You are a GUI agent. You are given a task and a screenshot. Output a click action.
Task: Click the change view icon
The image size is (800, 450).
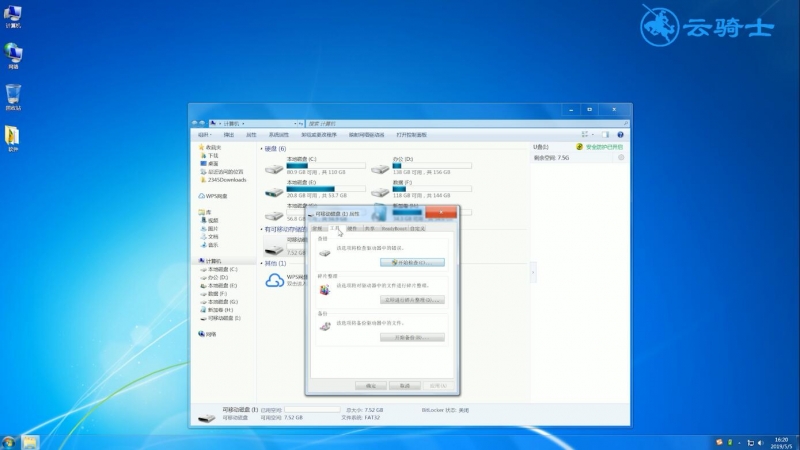tap(585, 135)
